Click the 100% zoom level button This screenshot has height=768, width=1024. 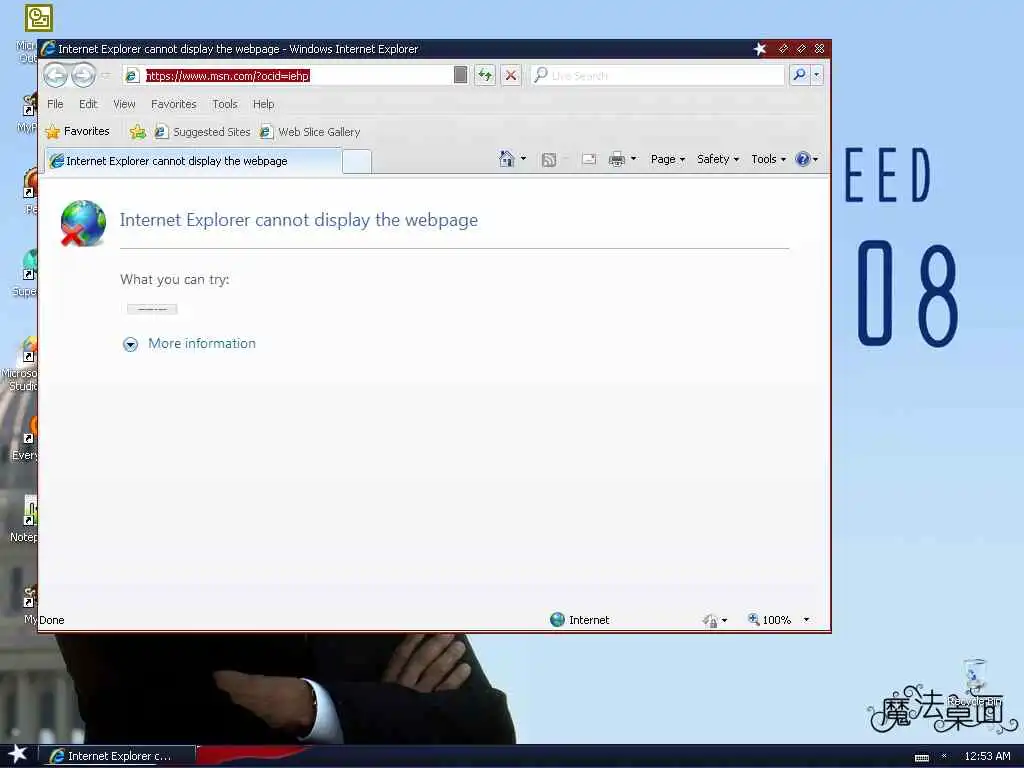pos(769,620)
